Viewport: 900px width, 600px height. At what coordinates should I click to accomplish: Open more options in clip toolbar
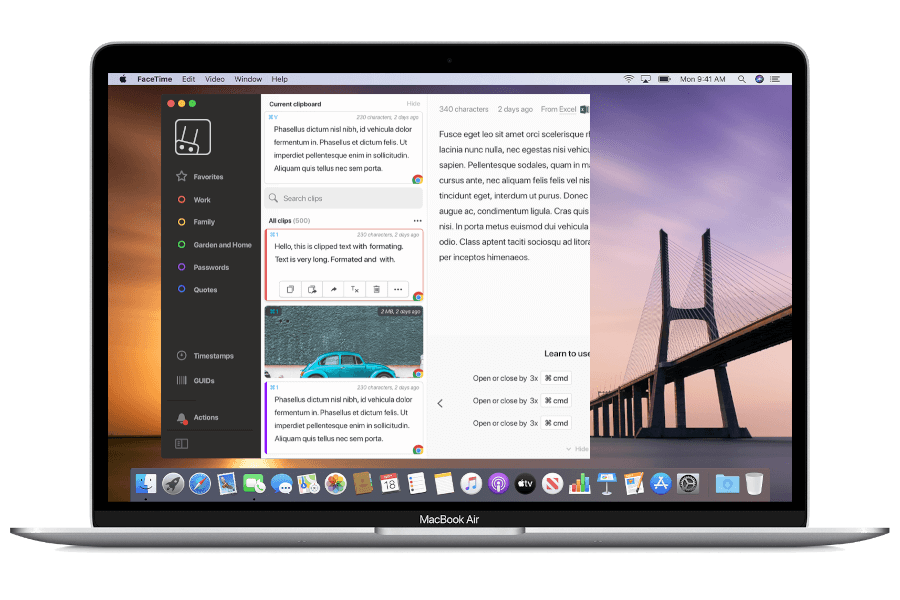point(398,289)
